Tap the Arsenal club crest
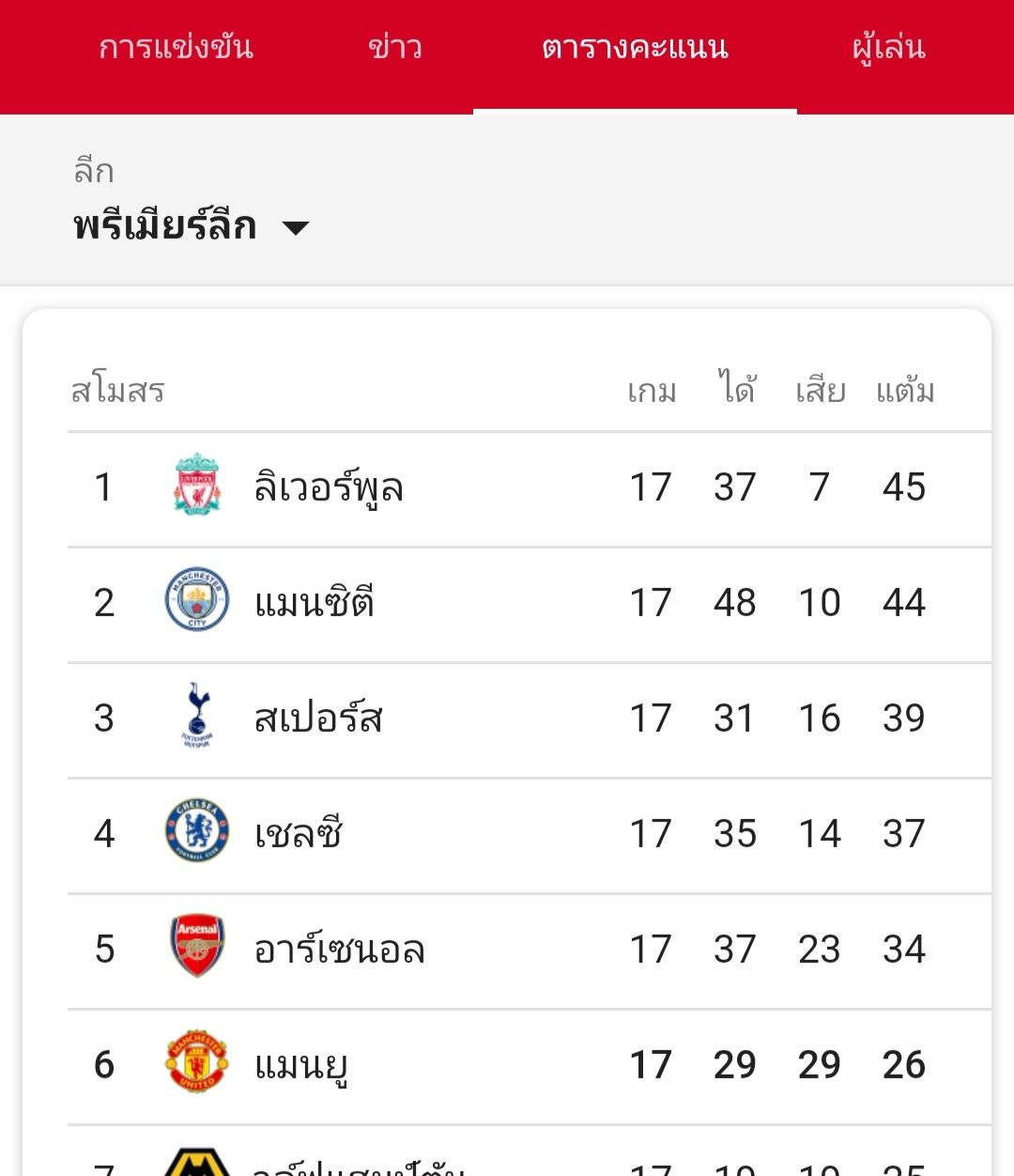Screen dimensions: 1014x1176 tap(197, 946)
